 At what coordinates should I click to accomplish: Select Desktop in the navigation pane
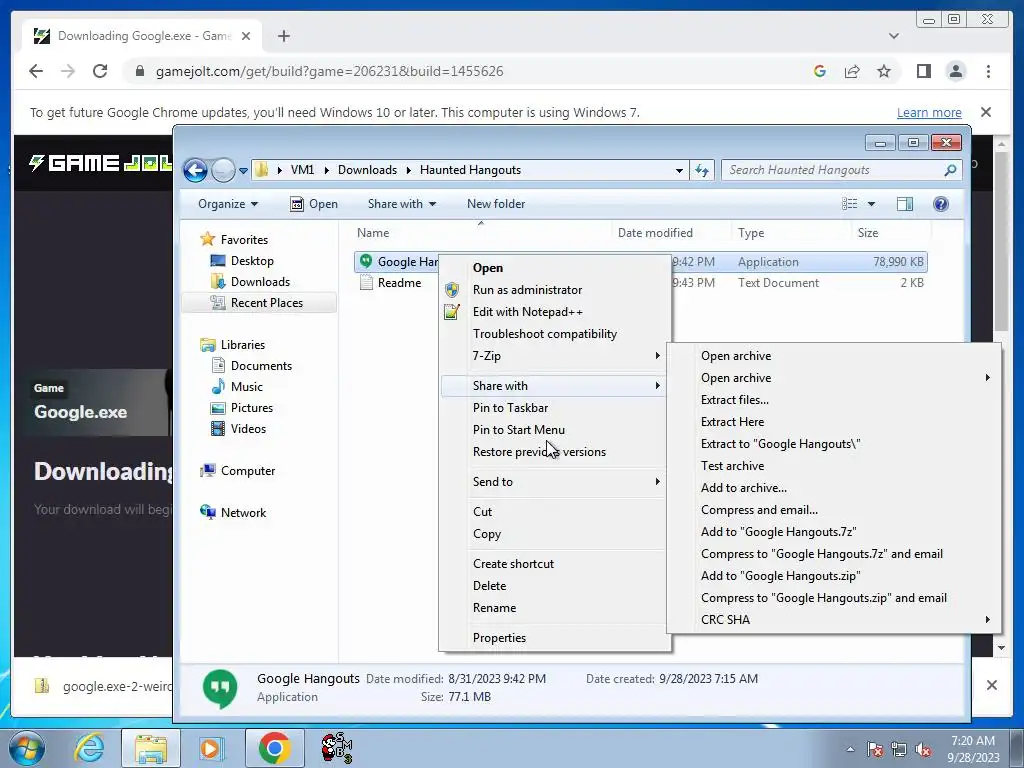pos(242,261)
